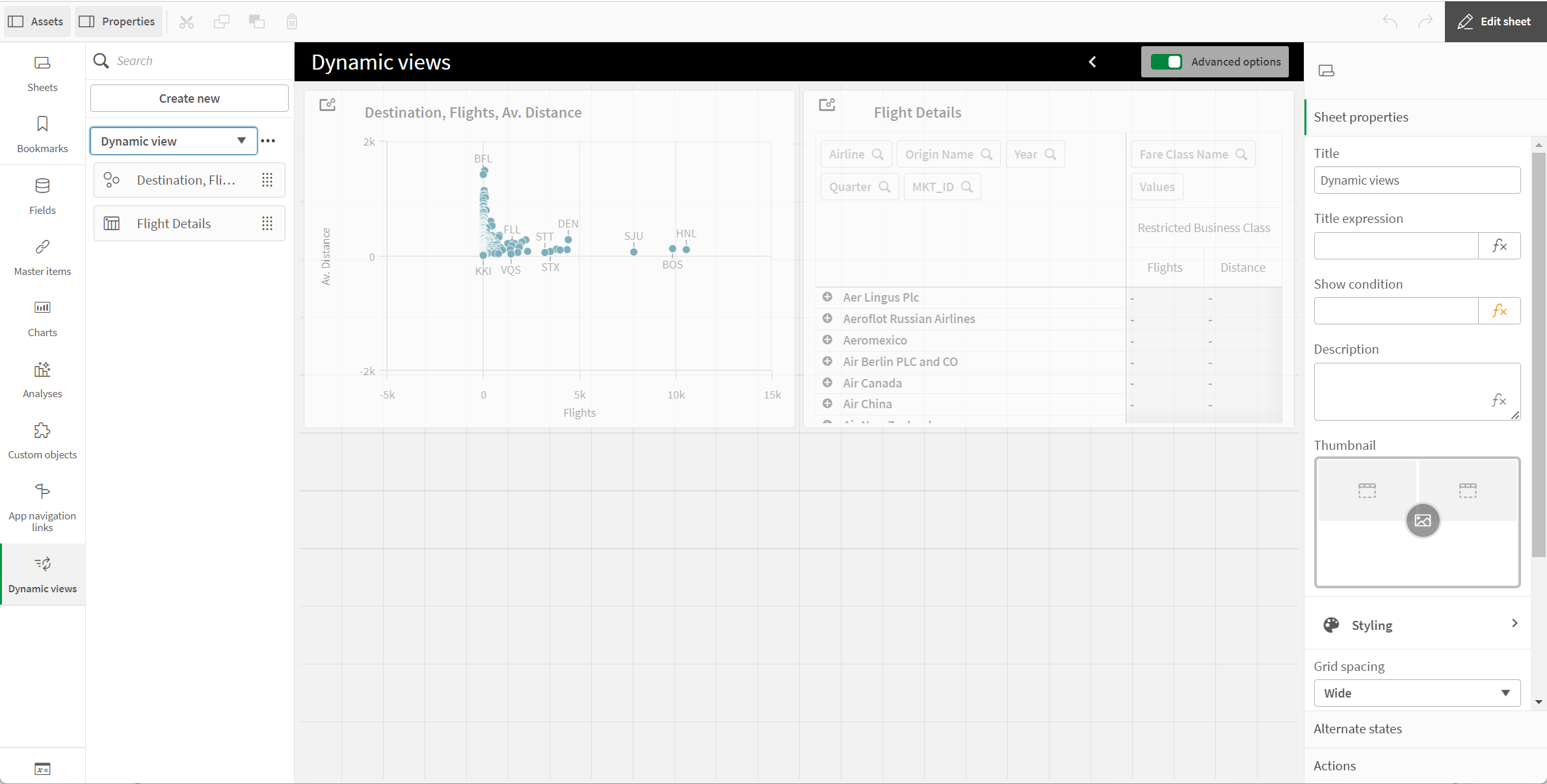
Task: Expand the Dynamic view dropdown menu
Action: [241, 140]
